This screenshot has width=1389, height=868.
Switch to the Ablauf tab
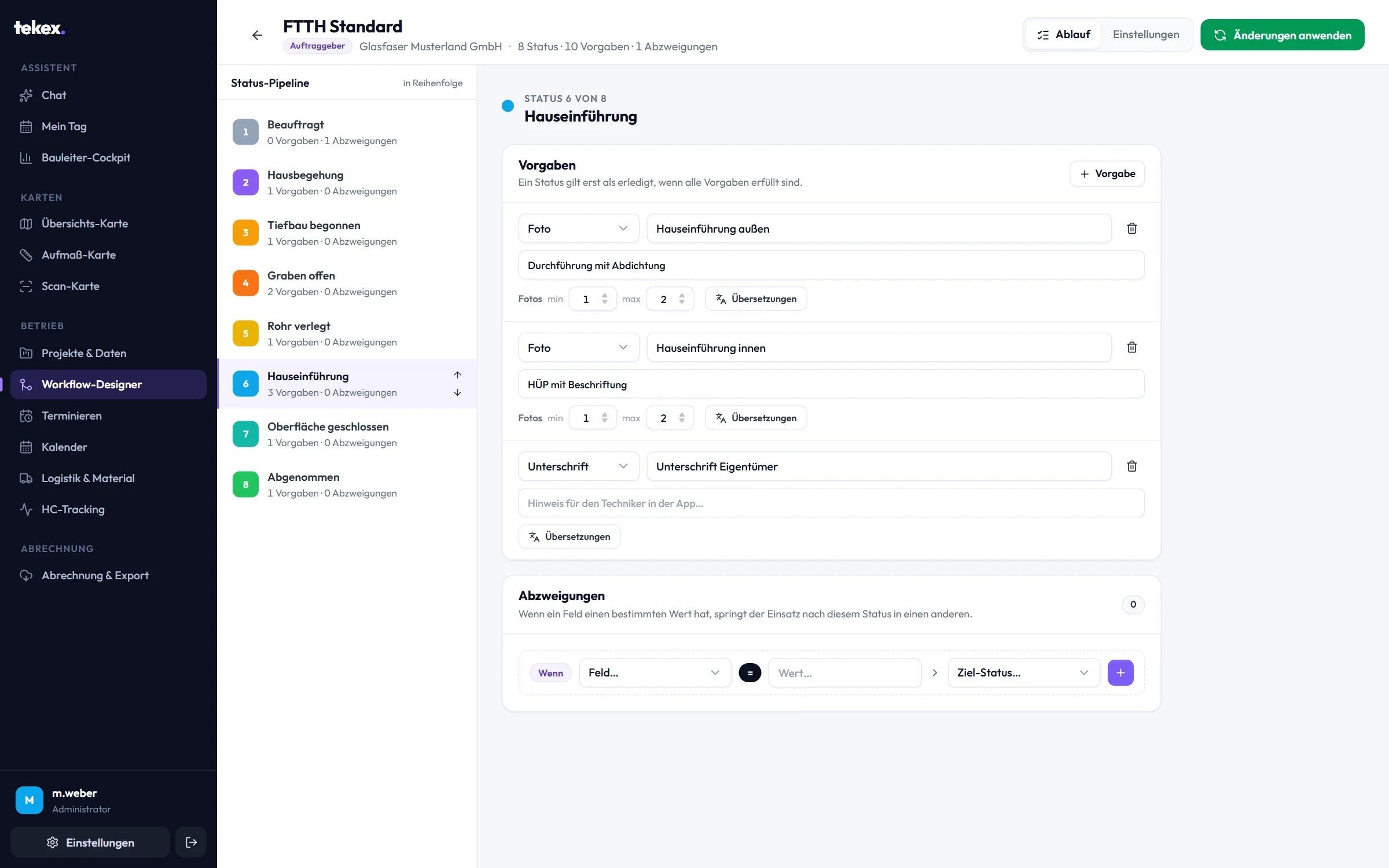point(1064,35)
